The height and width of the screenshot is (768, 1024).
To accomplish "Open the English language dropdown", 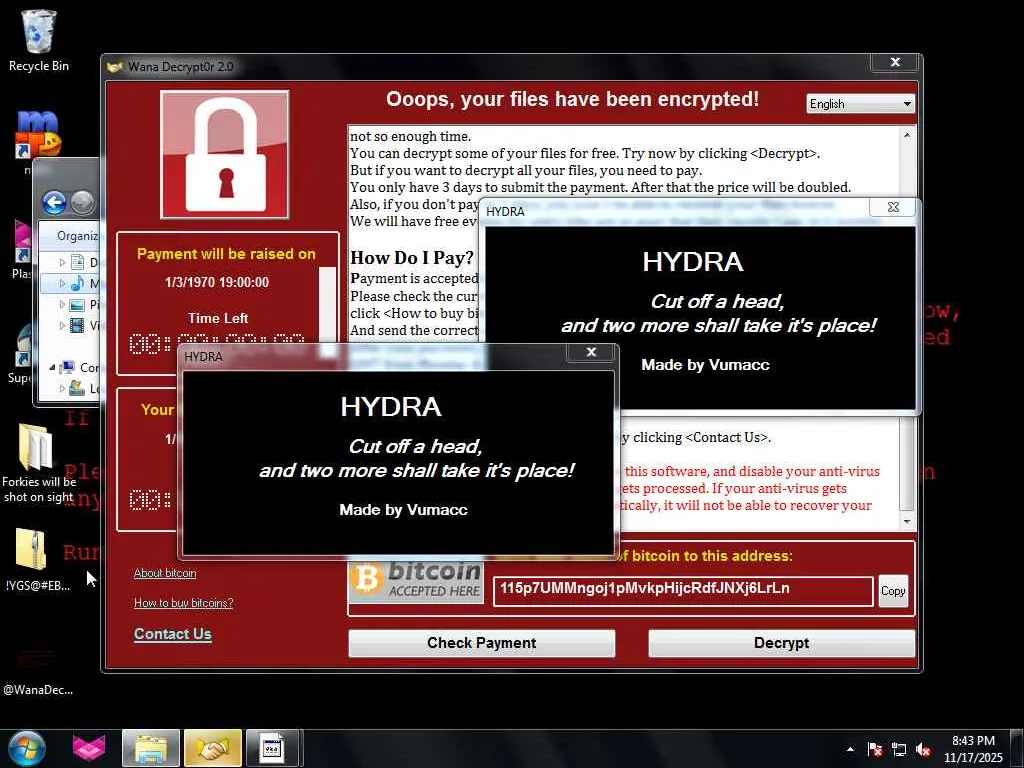I will click(861, 104).
